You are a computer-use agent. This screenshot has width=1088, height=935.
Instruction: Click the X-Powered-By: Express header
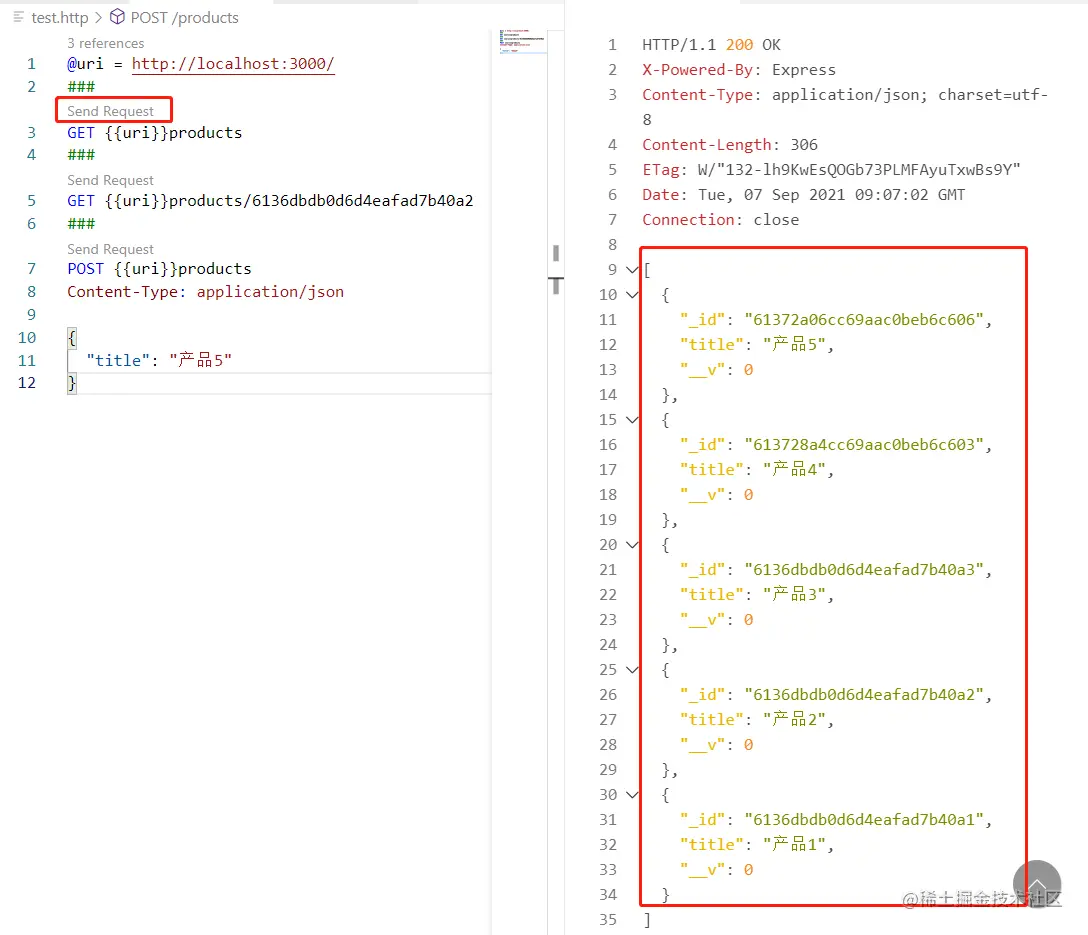coord(739,70)
